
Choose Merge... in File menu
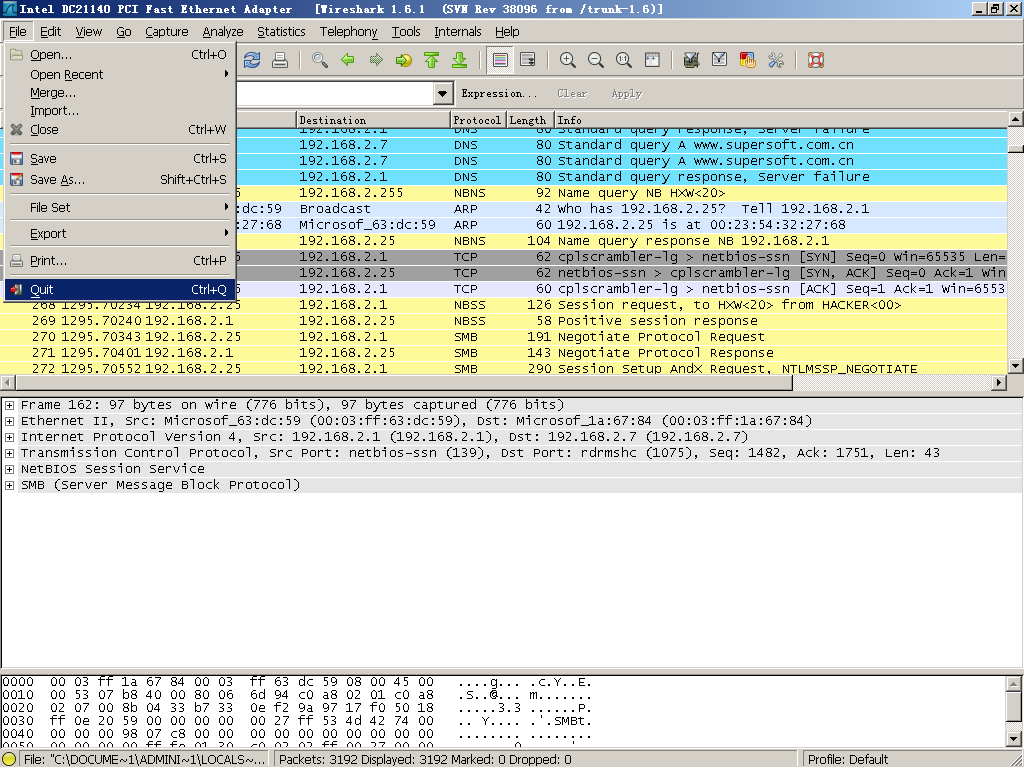pos(120,93)
